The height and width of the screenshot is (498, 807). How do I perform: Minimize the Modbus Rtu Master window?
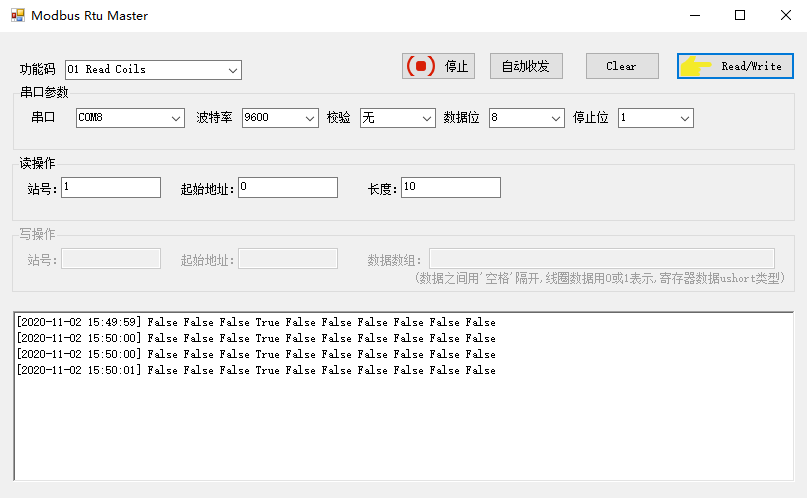(695, 15)
